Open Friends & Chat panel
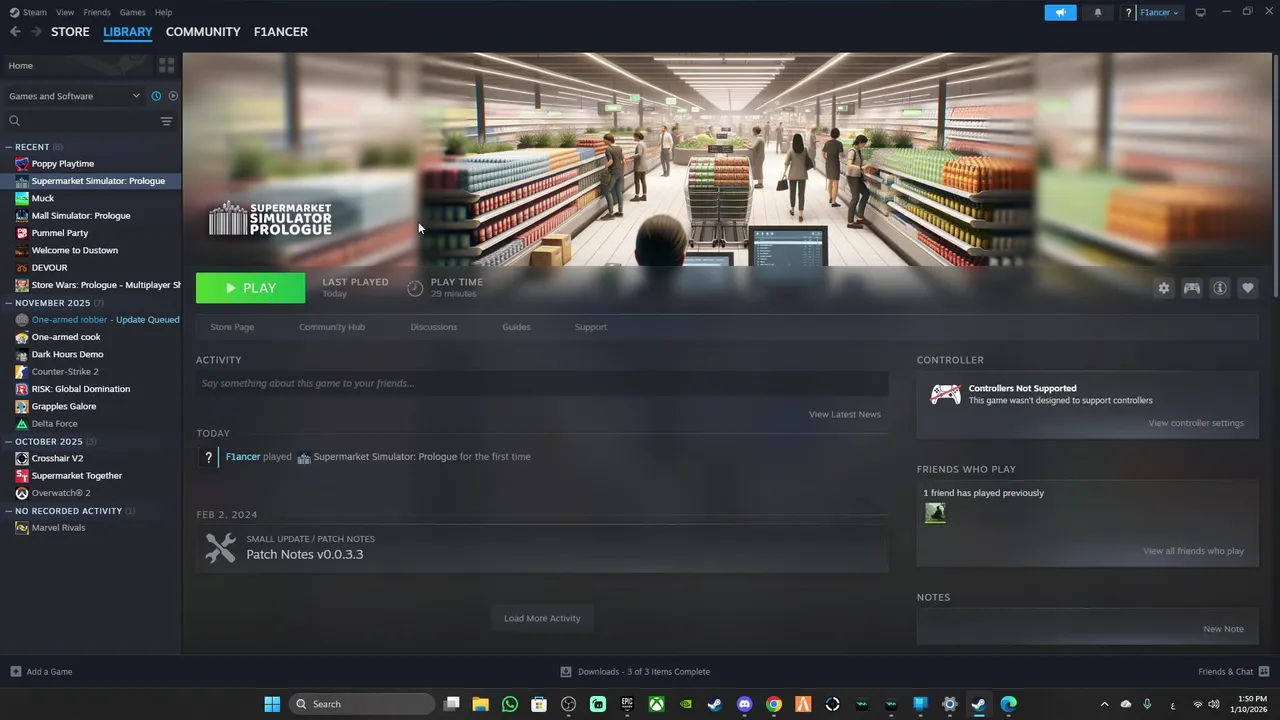1280x720 pixels. [x=1234, y=672]
